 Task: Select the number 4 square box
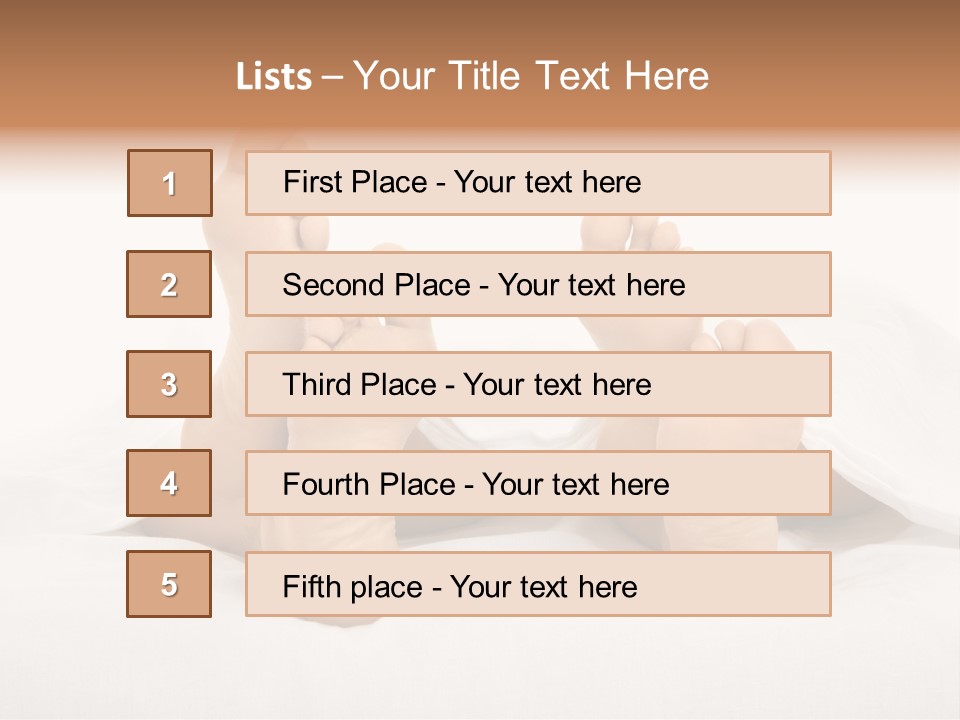pyautogui.click(x=169, y=483)
